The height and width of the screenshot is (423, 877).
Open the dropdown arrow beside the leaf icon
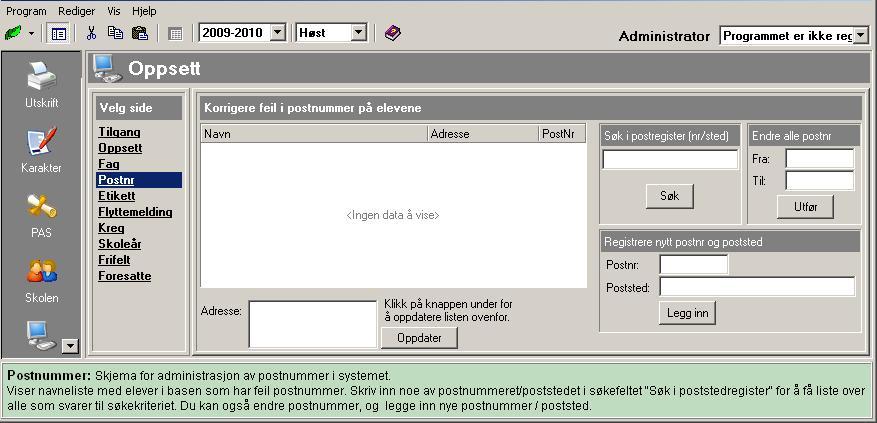[31, 34]
